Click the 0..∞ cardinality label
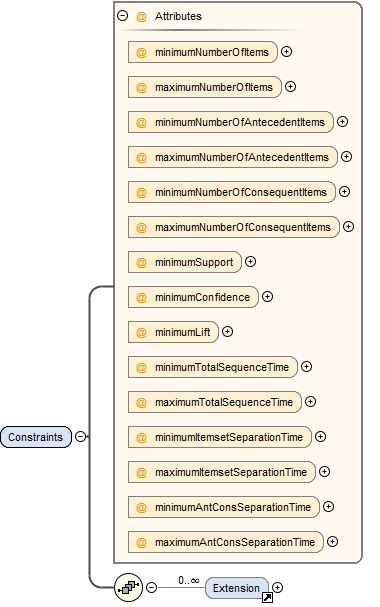The height and width of the screenshot is (607, 380). pos(189,580)
